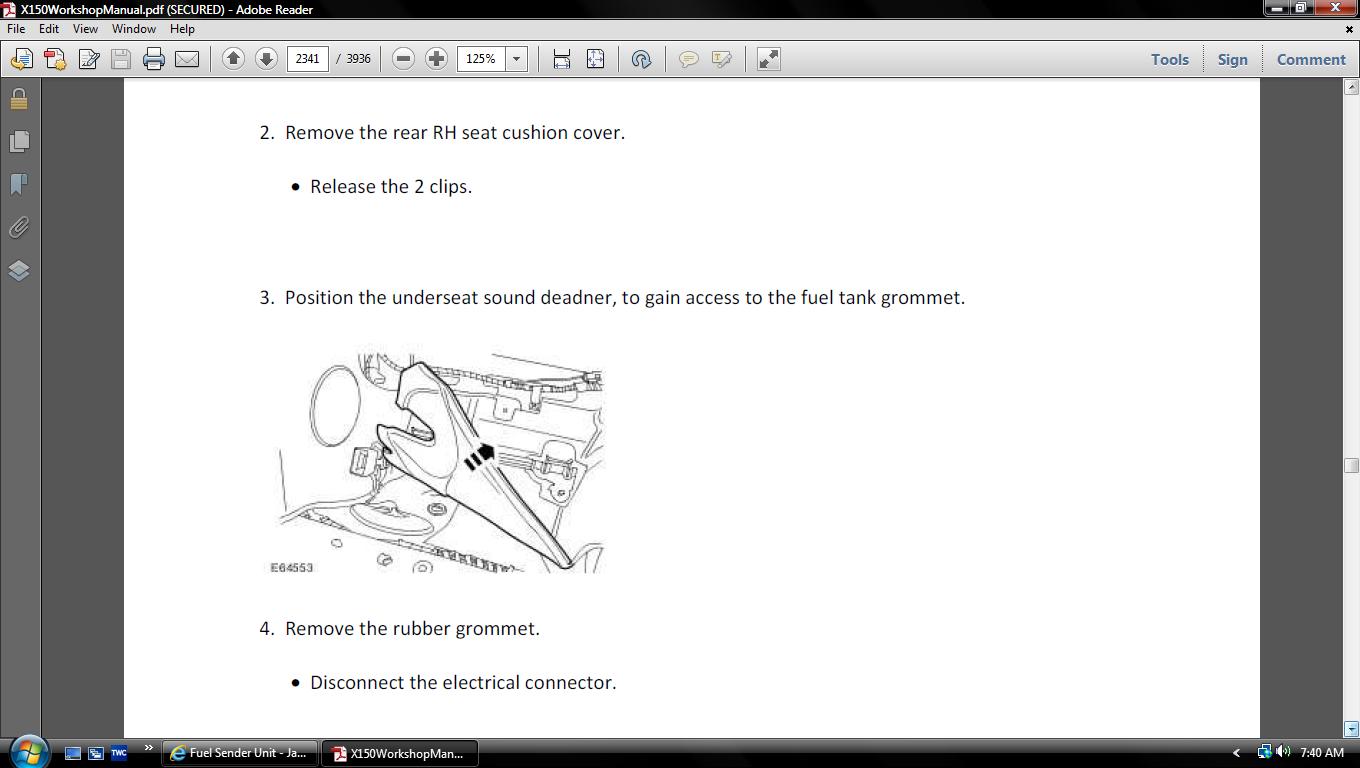Click the Print file icon
Viewport: 1360px width, 768px height.
click(153, 59)
